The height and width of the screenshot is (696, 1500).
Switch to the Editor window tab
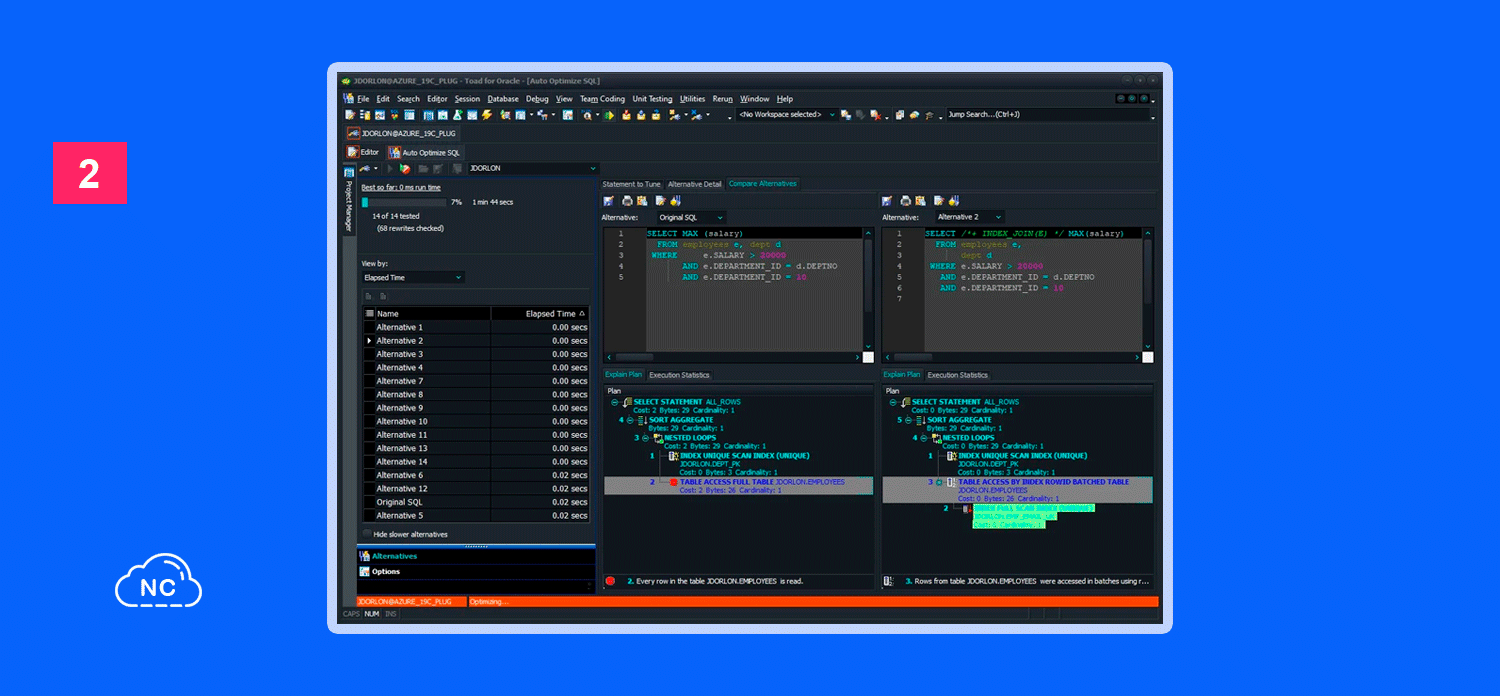[x=363, y=152]
